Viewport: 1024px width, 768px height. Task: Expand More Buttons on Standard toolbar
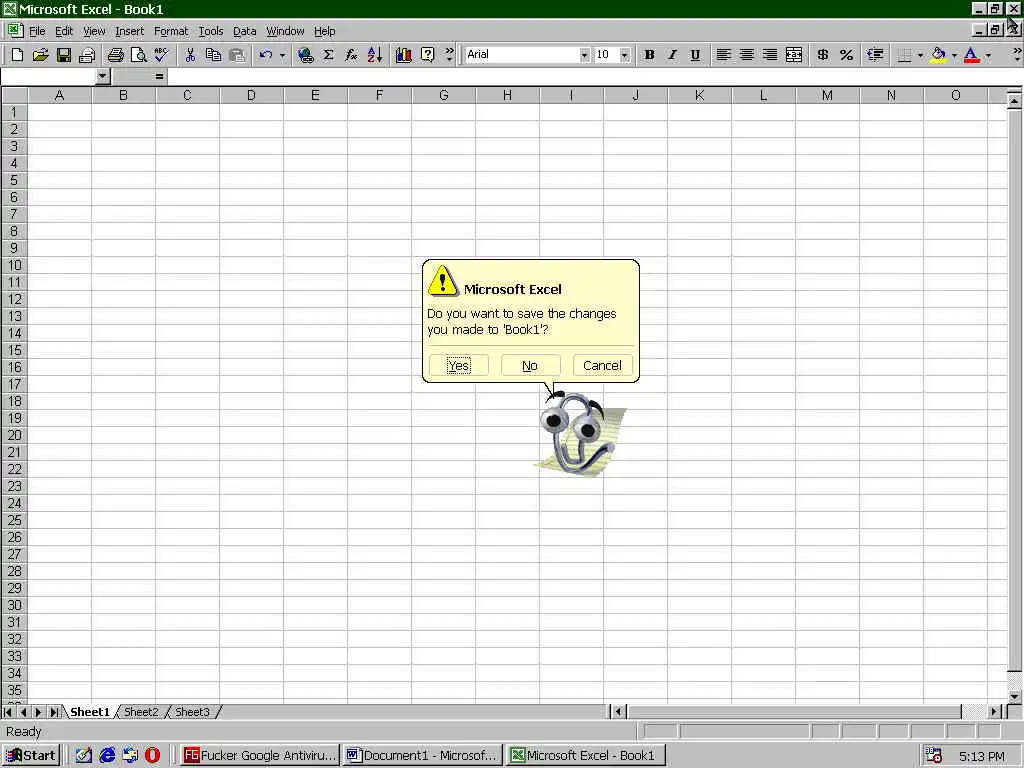[449, 55]
